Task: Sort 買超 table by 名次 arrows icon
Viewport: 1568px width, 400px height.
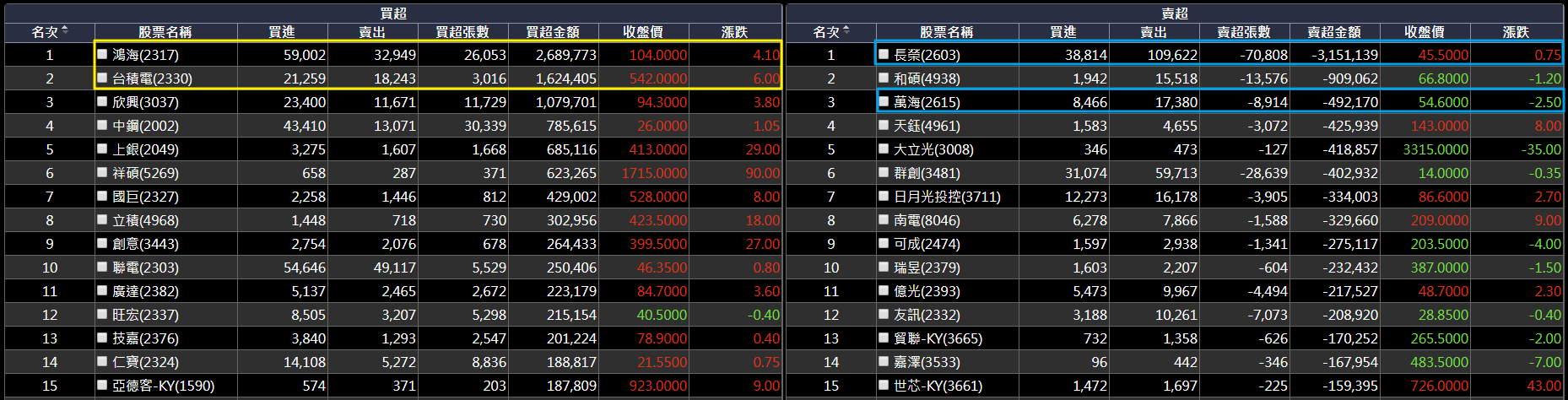Action: click(65, 30)
